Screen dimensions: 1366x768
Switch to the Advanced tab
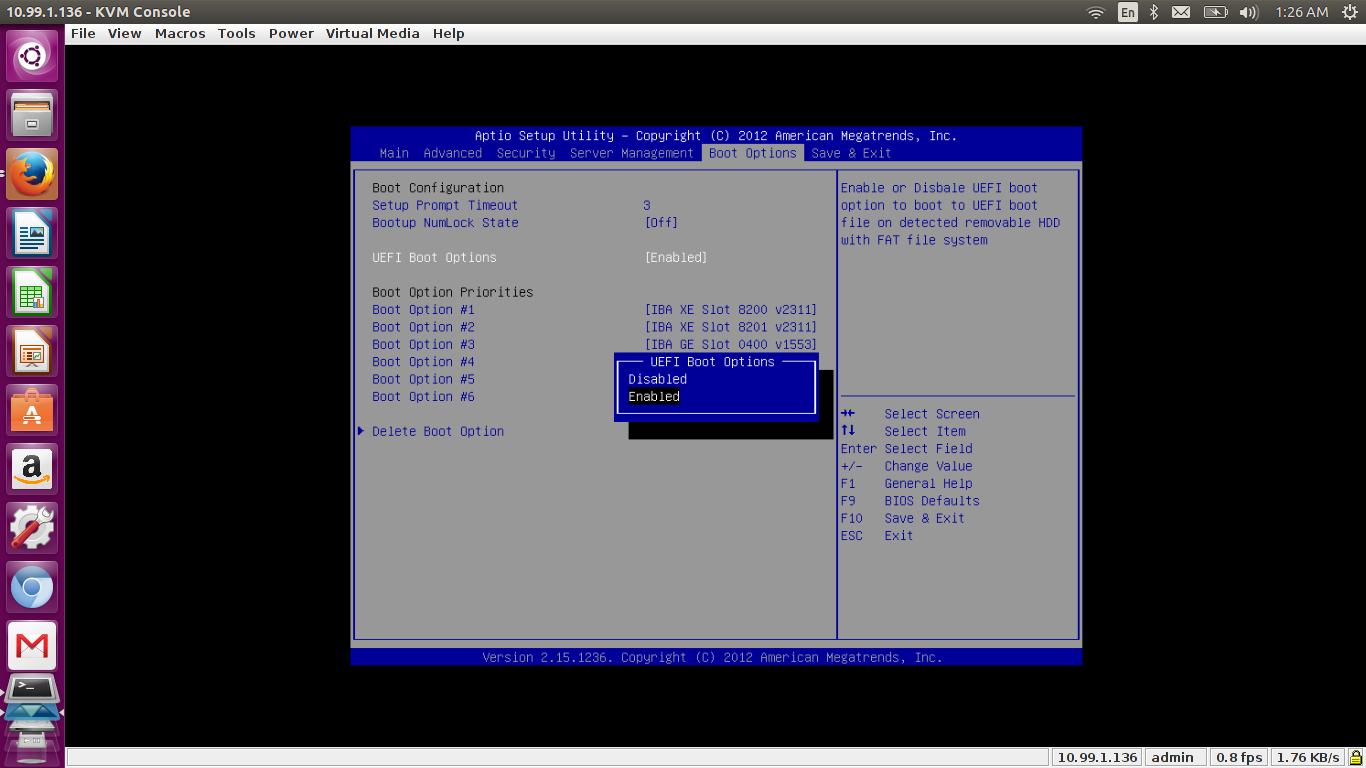tap(453, 153)
